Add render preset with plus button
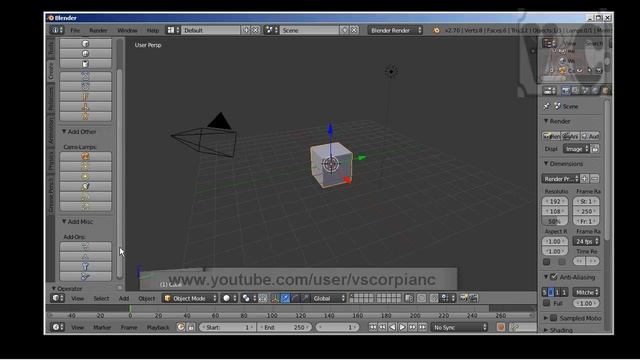 584,179
